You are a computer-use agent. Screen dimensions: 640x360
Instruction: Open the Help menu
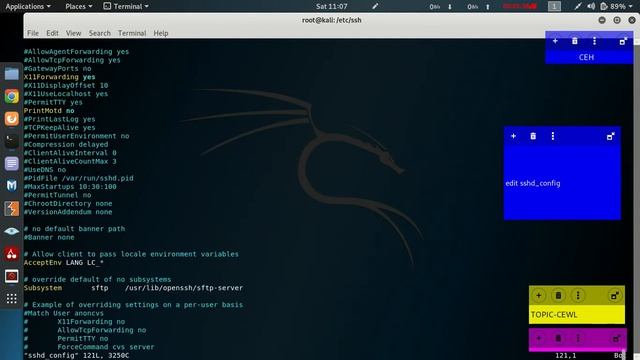click(161, 33)
